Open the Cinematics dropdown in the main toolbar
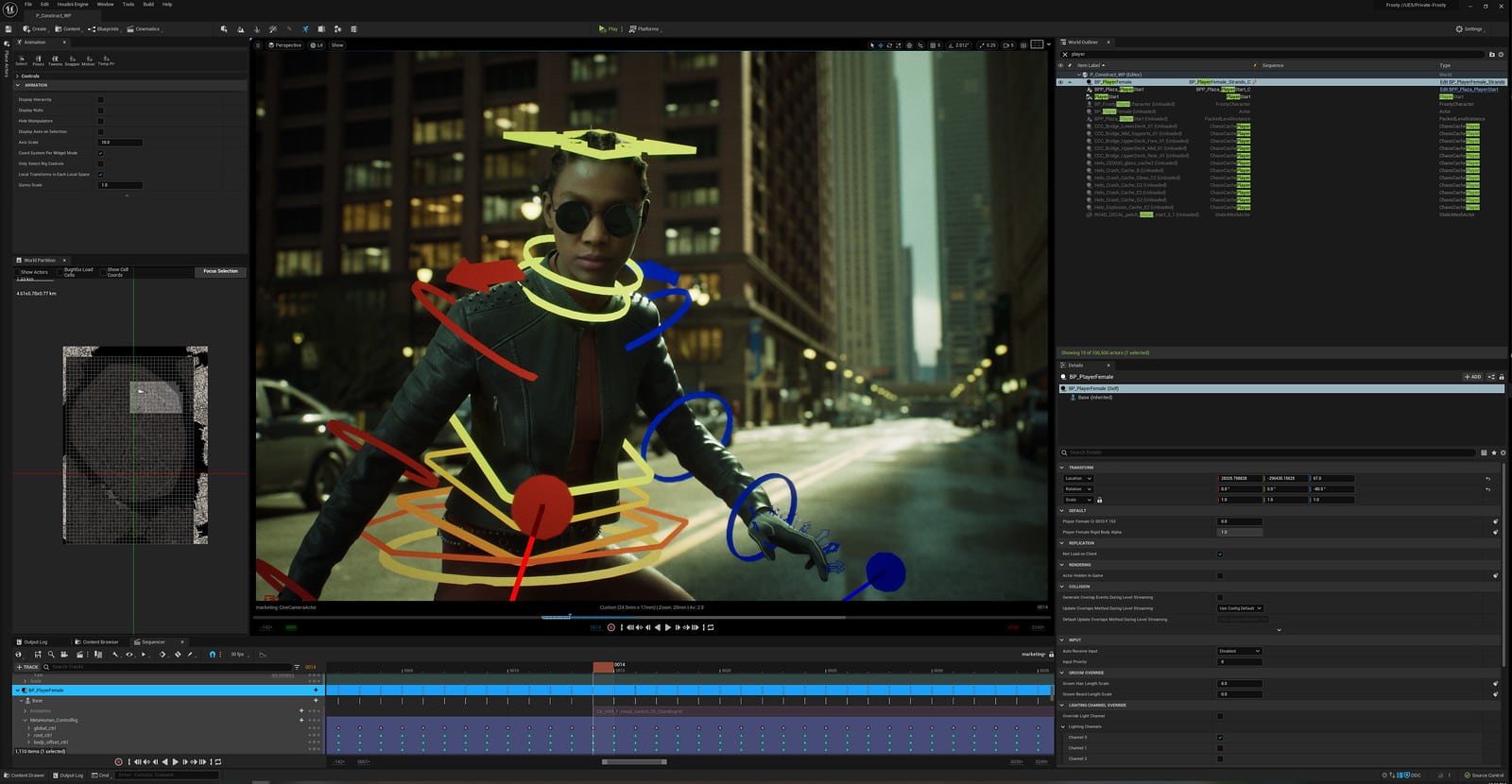The height and width of the screenshot is (784, 1512). point(145,29)
